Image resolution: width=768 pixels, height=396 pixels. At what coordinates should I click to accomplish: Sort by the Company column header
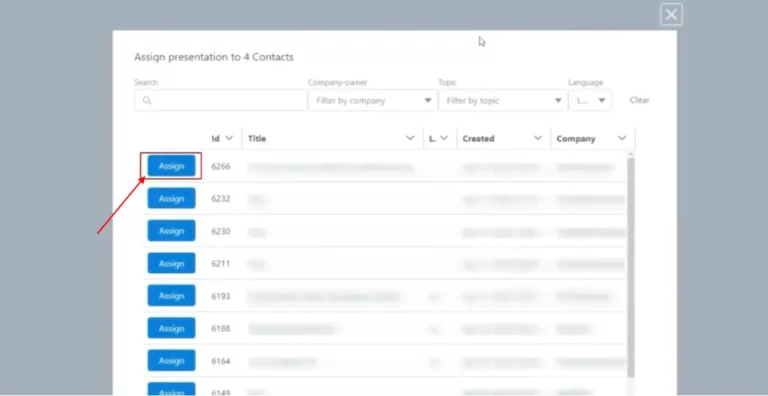pyautogui.click(x=576, y=139)
